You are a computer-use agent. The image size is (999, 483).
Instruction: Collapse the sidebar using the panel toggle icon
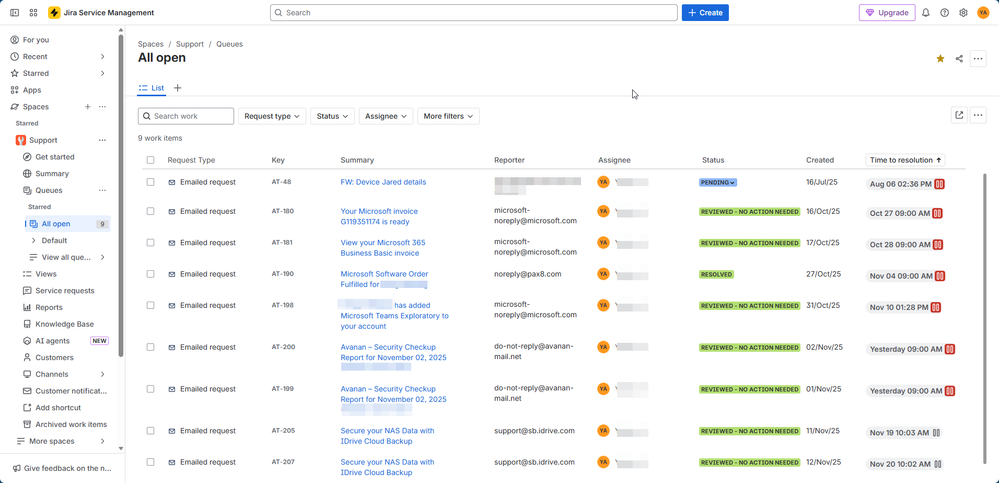click(15, 13)
